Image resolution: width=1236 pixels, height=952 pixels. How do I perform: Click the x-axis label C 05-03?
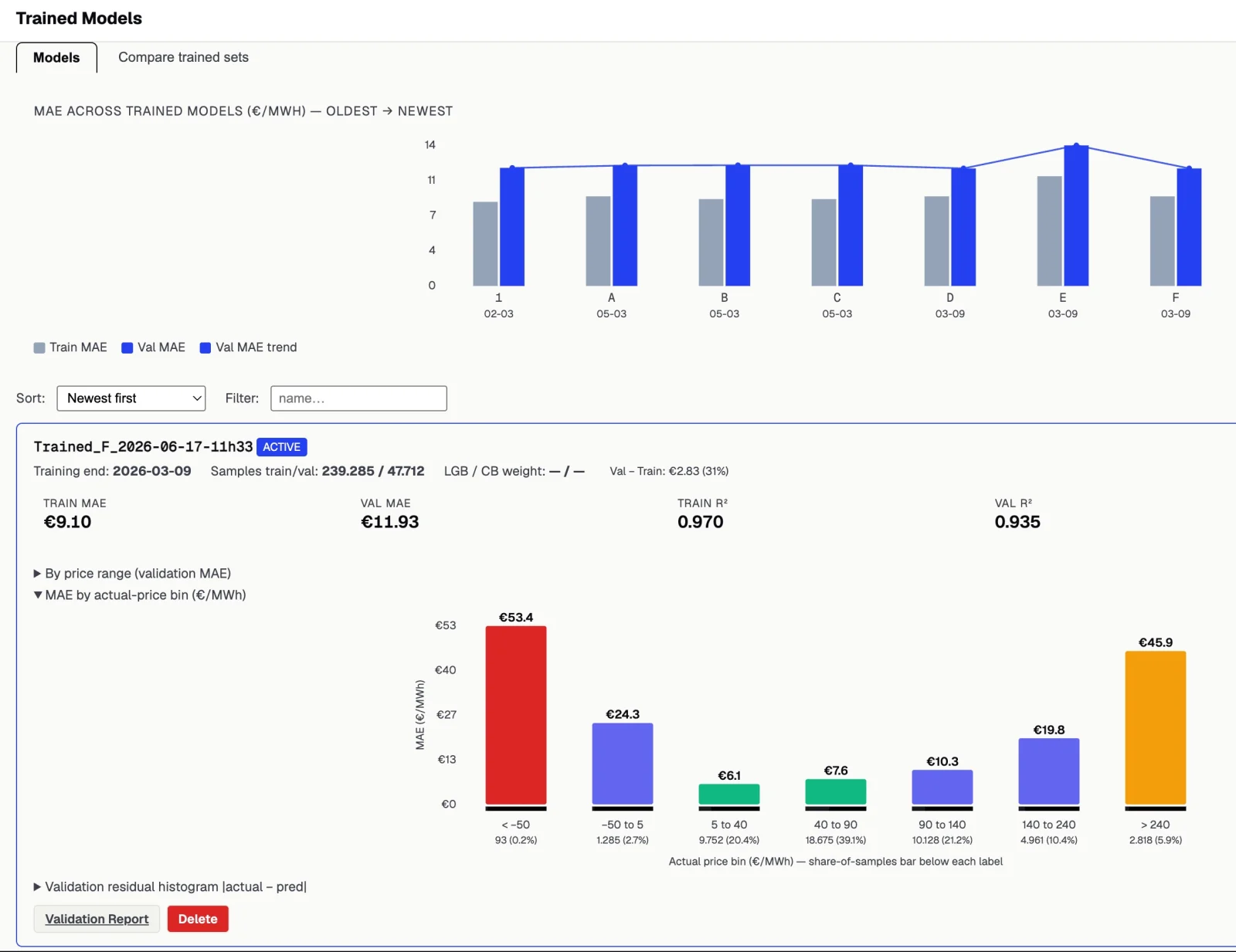pos(837,306)
